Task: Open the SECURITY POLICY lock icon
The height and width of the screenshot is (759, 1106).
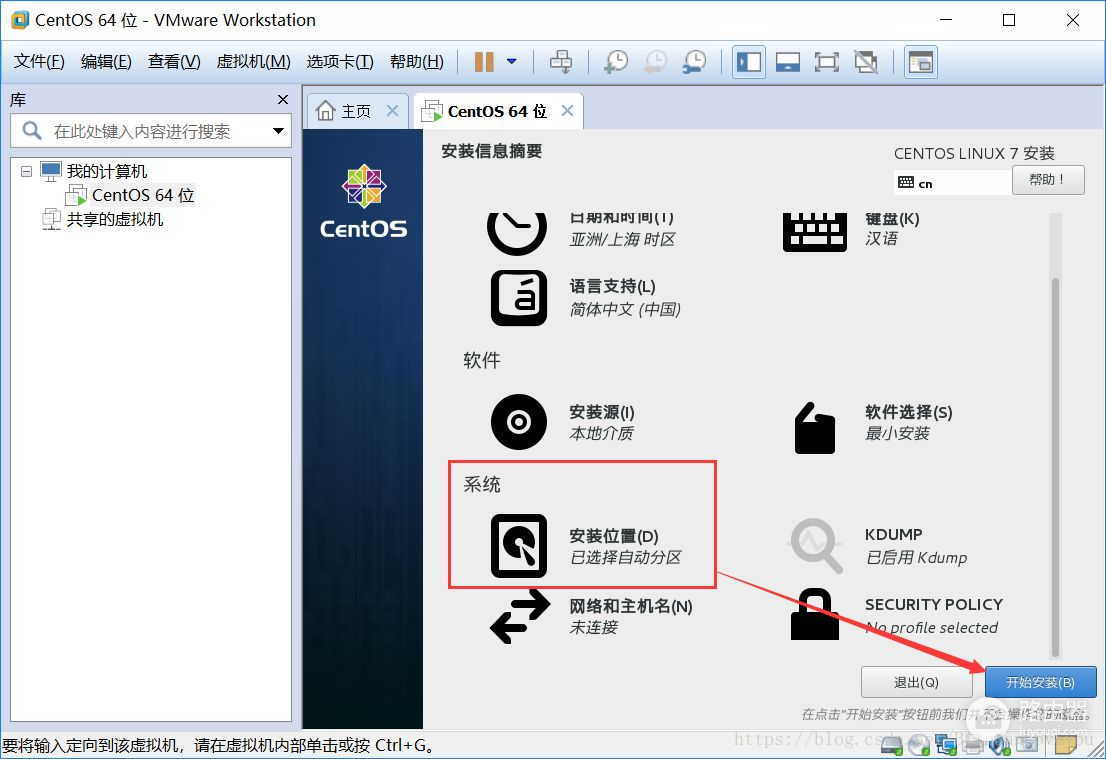Action: pos(814,614)
